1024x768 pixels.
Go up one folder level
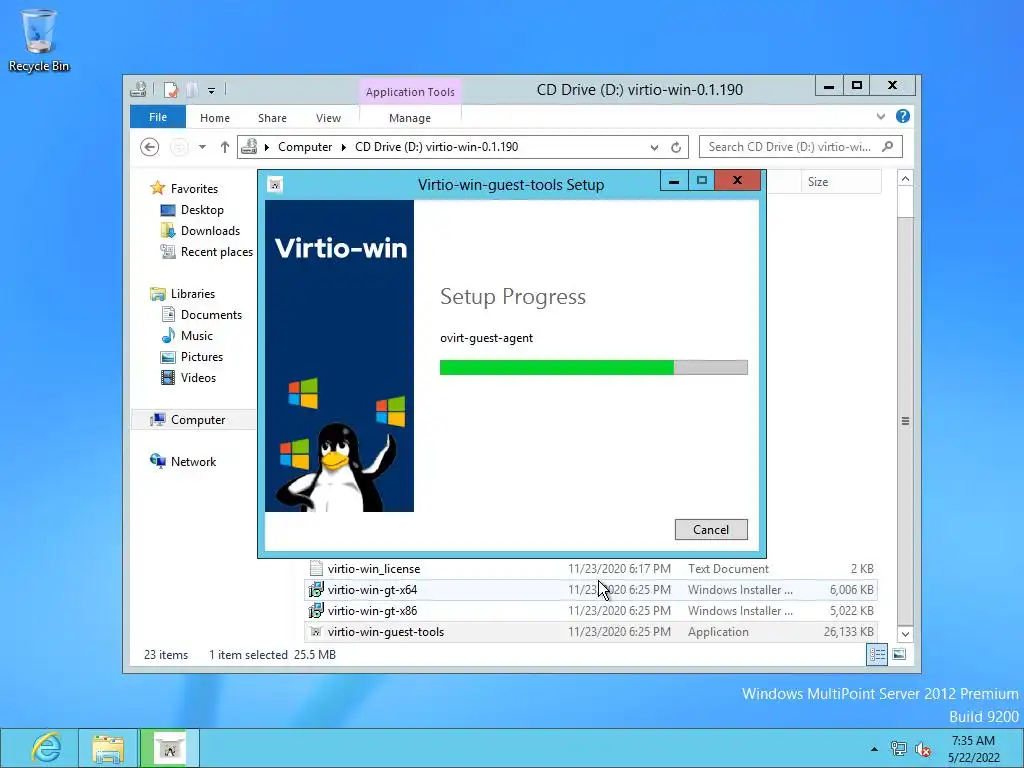(225, 147)
